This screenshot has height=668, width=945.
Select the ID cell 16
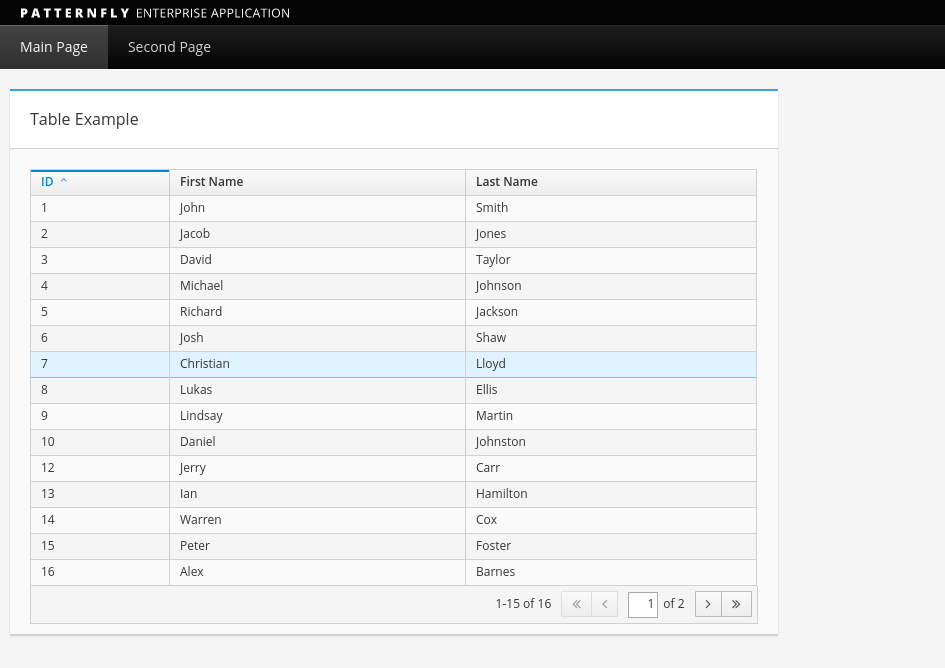coord(100,572)
